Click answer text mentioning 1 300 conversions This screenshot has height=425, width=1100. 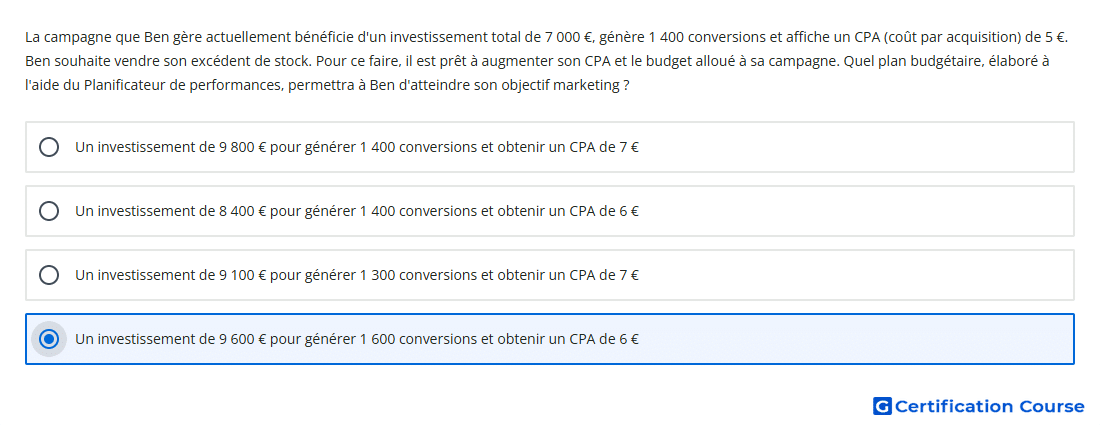tap(357, 275)
